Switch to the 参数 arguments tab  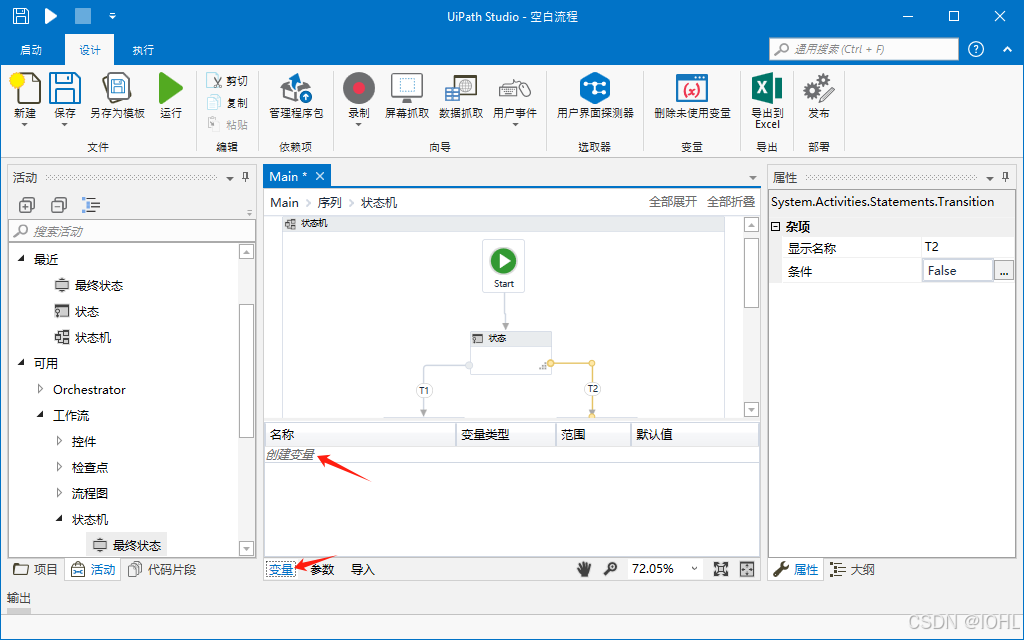[x=322, y=569]
